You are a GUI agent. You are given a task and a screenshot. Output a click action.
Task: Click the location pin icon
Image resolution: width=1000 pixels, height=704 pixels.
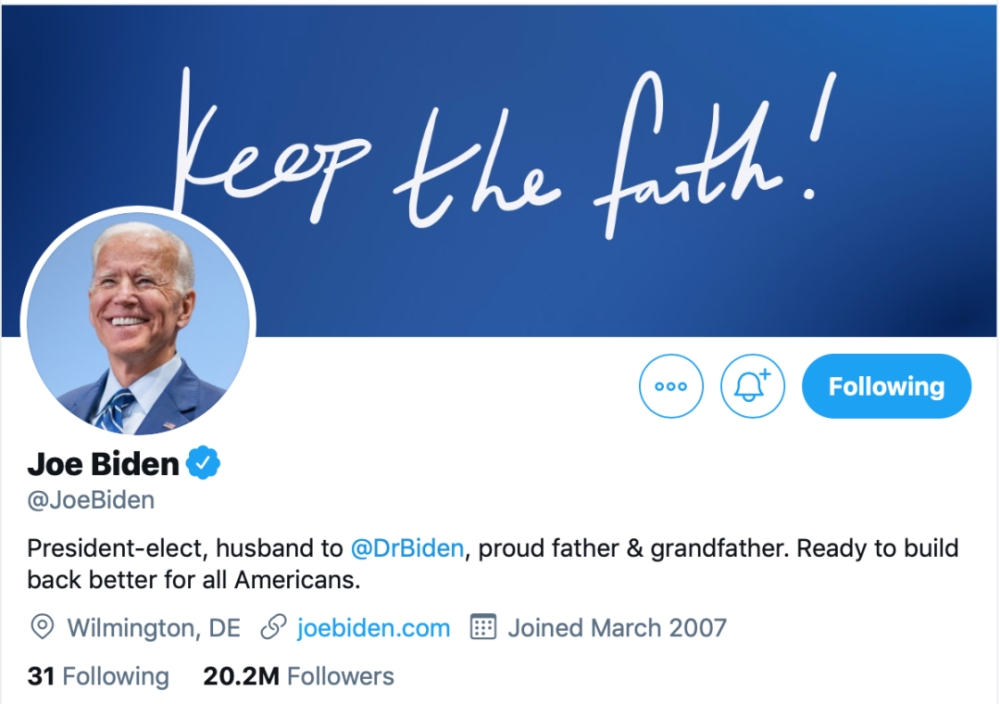coord(43,627)
